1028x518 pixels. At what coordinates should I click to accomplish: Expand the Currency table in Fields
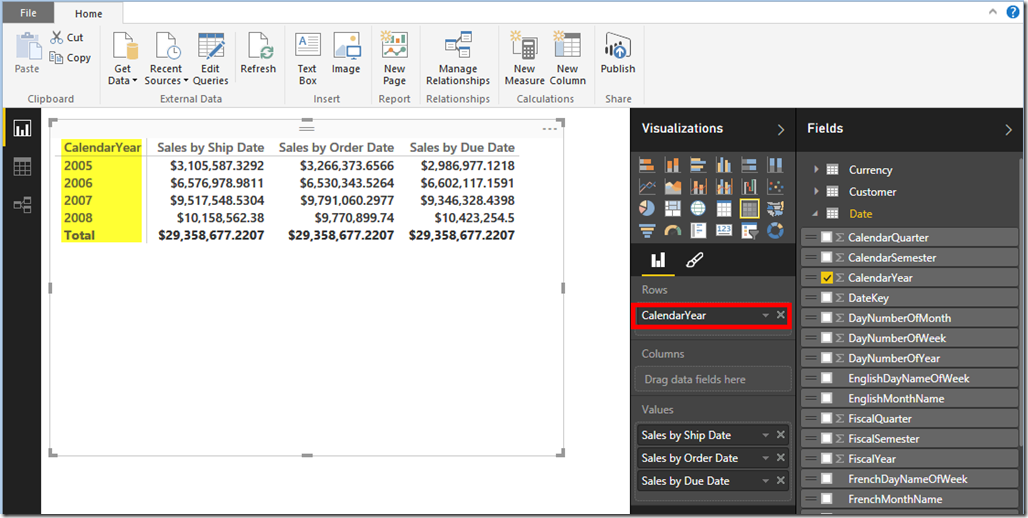[x=816, y=170]
